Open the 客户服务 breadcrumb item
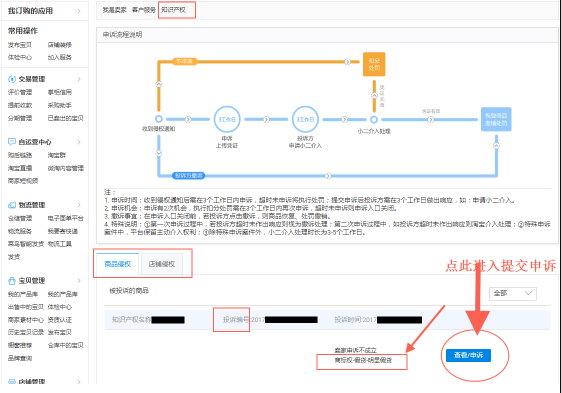This screenshot has height=393, width=561. pos(144,10)
